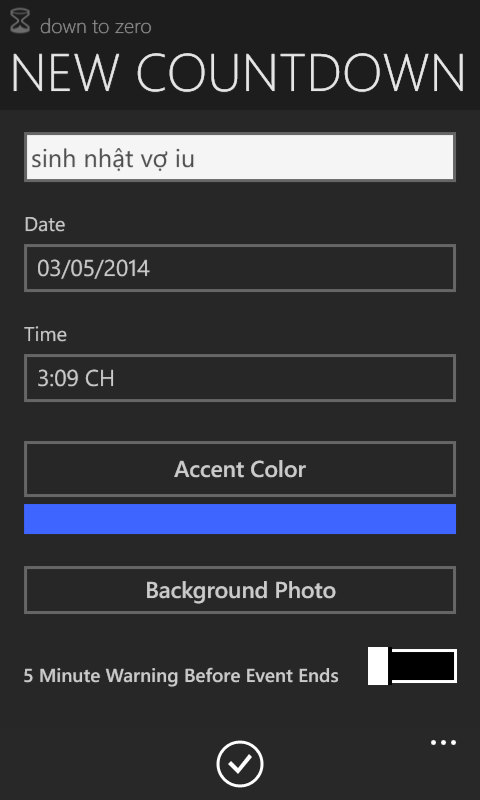The width and height of the screenshot is (480, 800).
Task: Click the 'CH' period in the time box
Action: tap(99, 379)
